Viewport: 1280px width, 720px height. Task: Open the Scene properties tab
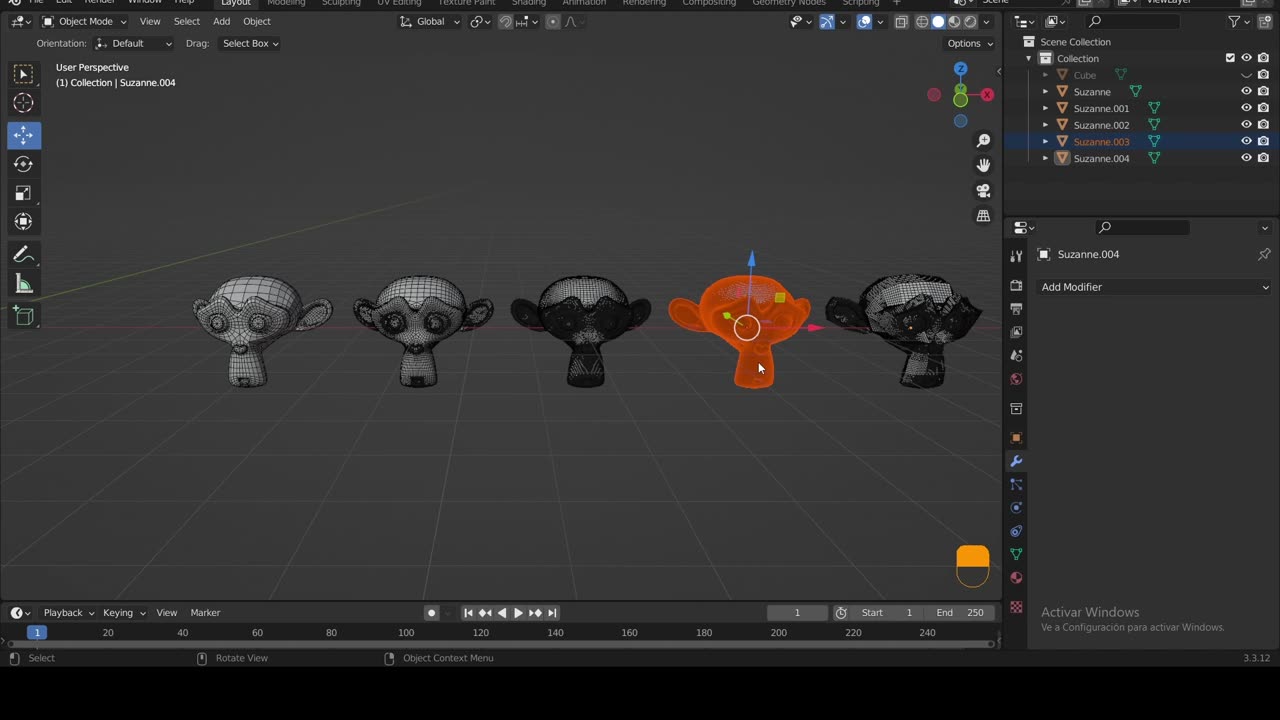(x=1016, y=355)
